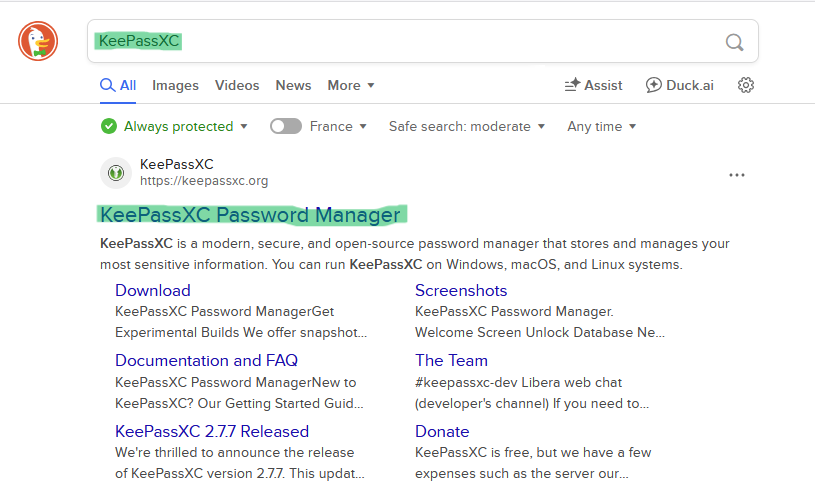Open the DuckDuckGo logo homepage
This screenshot has height=501, width=815.
point(38,41)
